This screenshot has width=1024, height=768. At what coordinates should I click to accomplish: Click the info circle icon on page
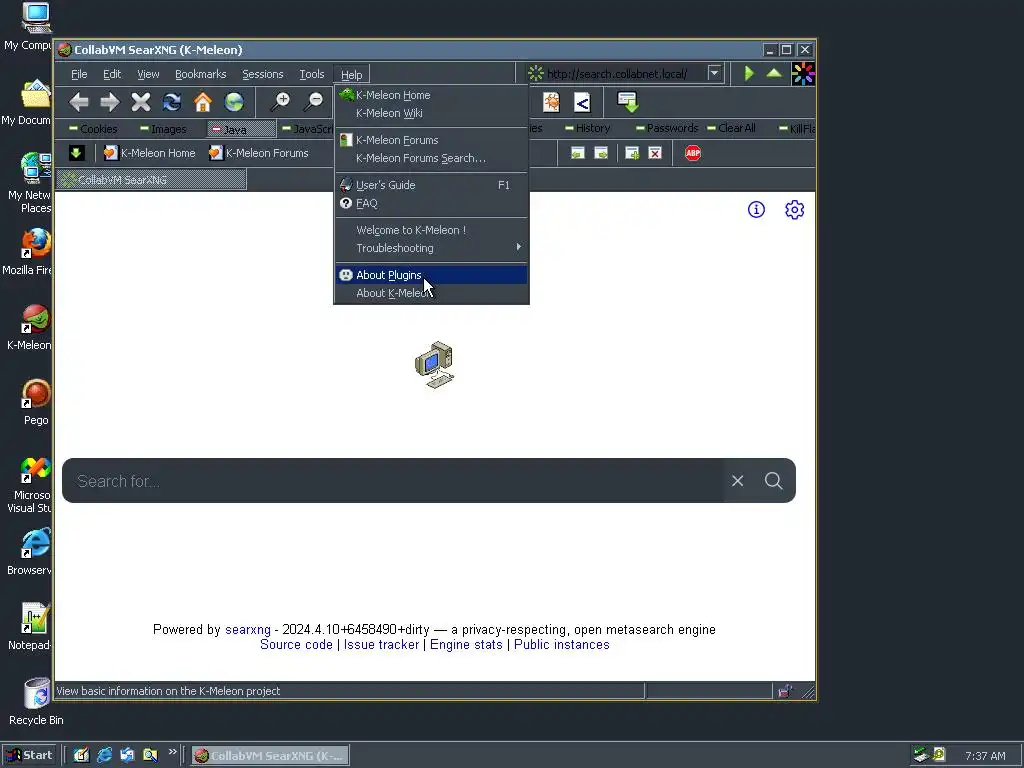click(x=756, y=210)
